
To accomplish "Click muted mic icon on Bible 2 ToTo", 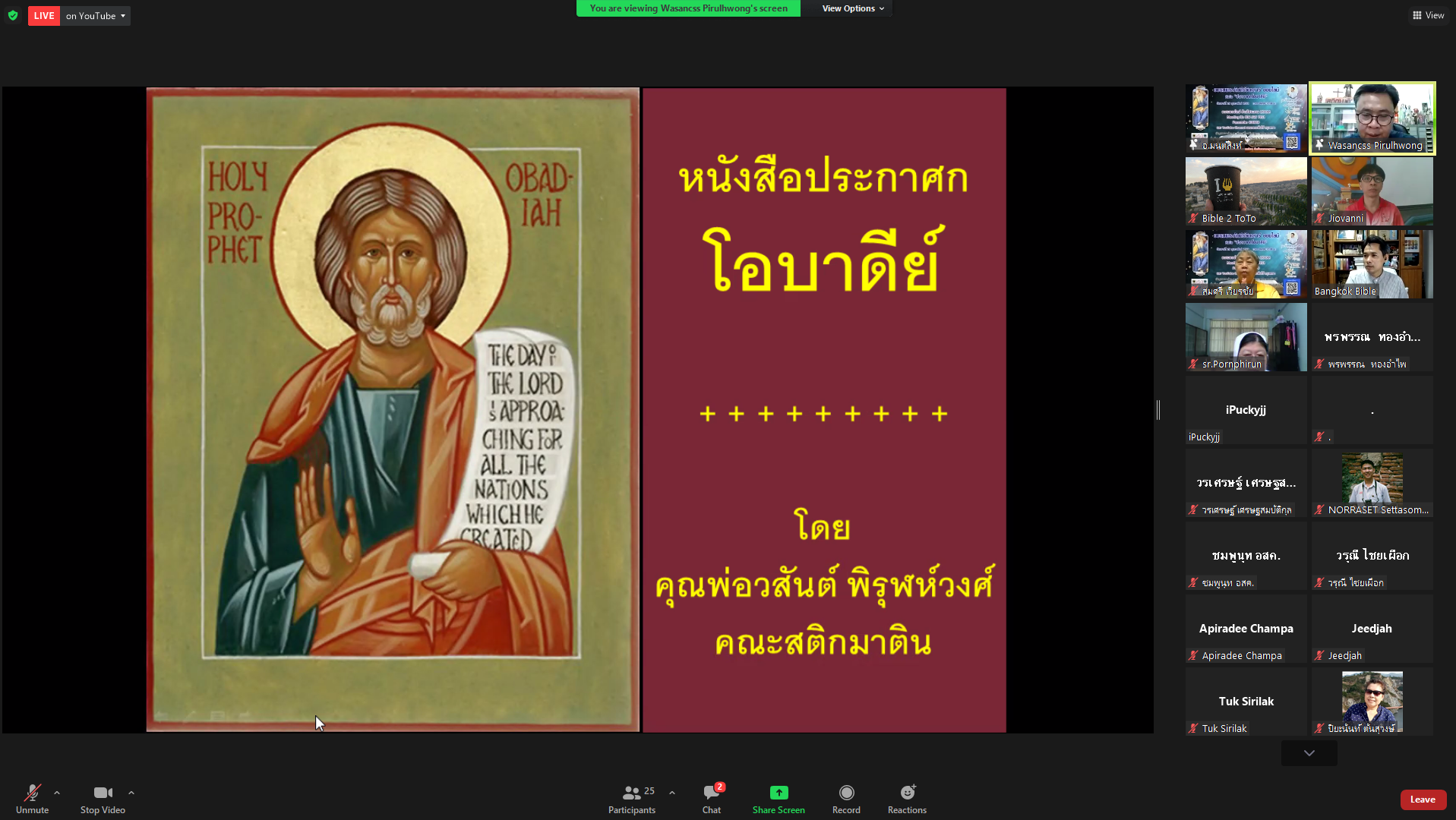I will [1194, 219].
